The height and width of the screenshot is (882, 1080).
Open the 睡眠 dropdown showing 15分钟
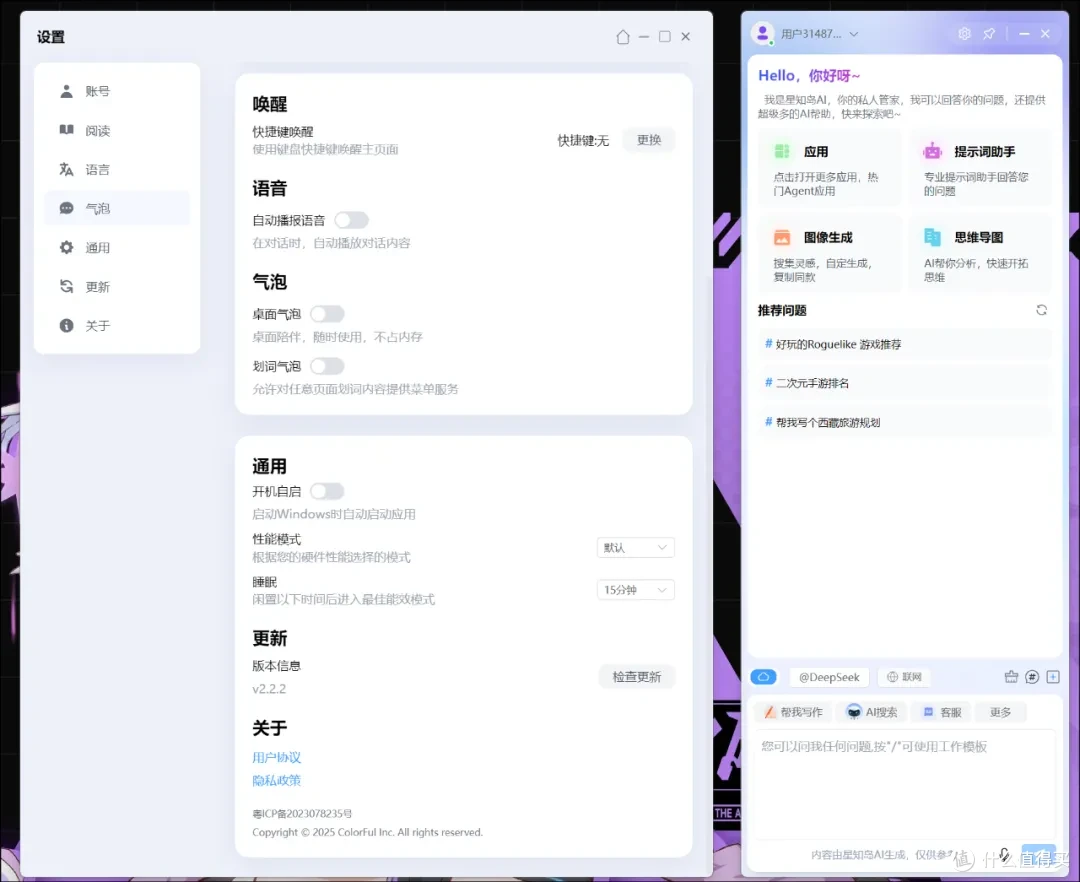[635, 590]
